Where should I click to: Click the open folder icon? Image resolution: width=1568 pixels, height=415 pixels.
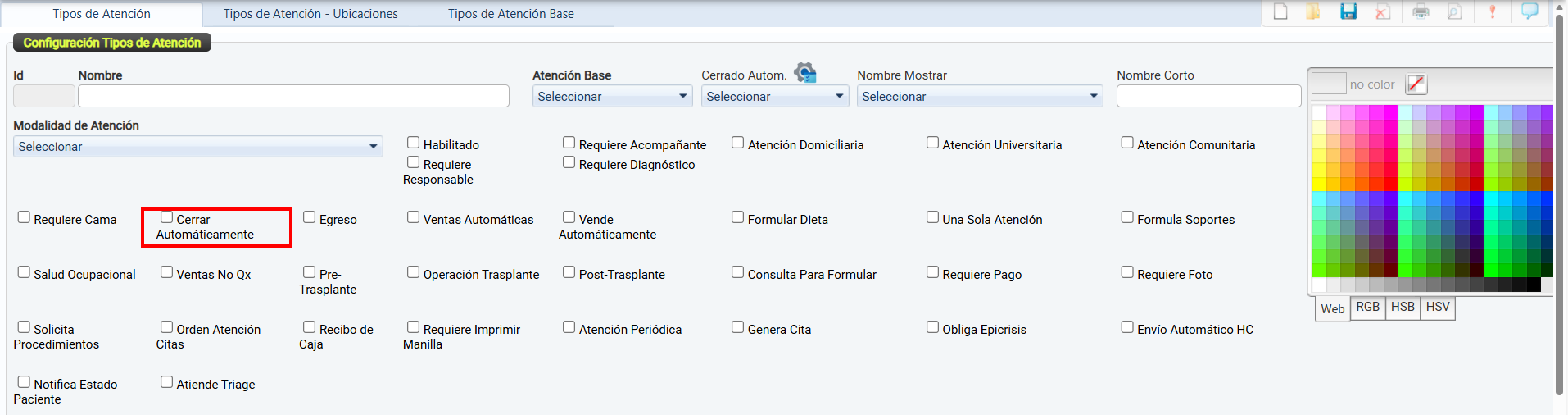(x=1313, y=11)
